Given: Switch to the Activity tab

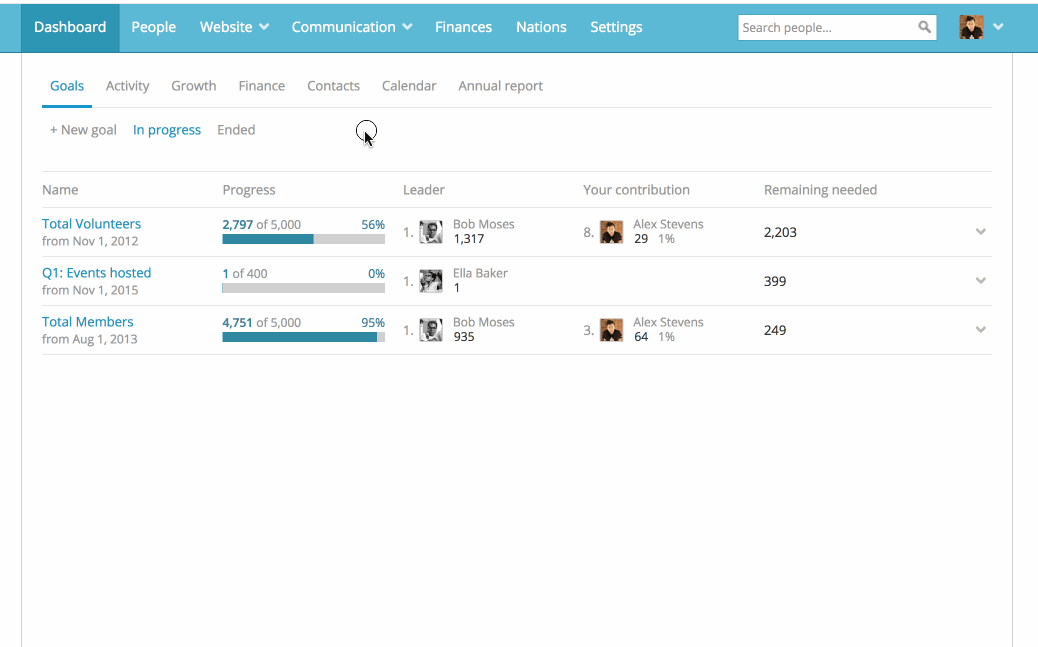Looking at the screenshot, I should point(128,86).
